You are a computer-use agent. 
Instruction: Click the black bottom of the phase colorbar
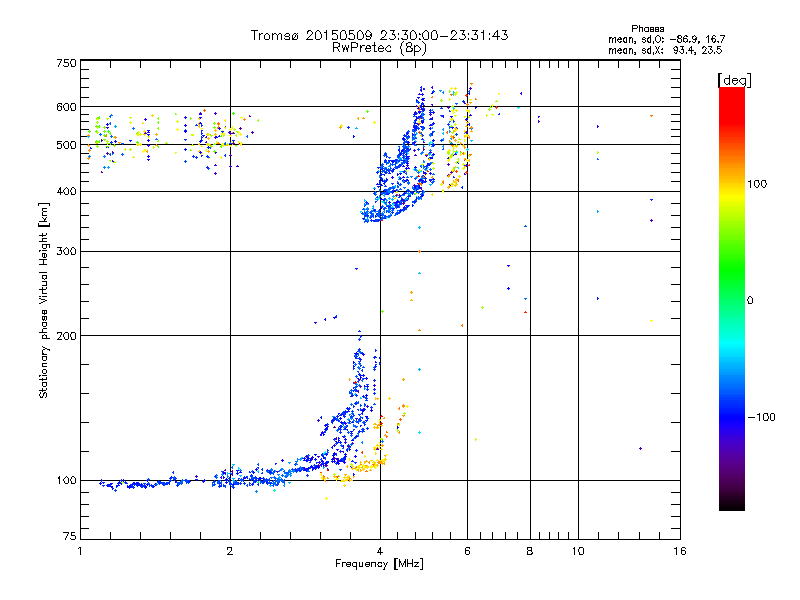732,503
